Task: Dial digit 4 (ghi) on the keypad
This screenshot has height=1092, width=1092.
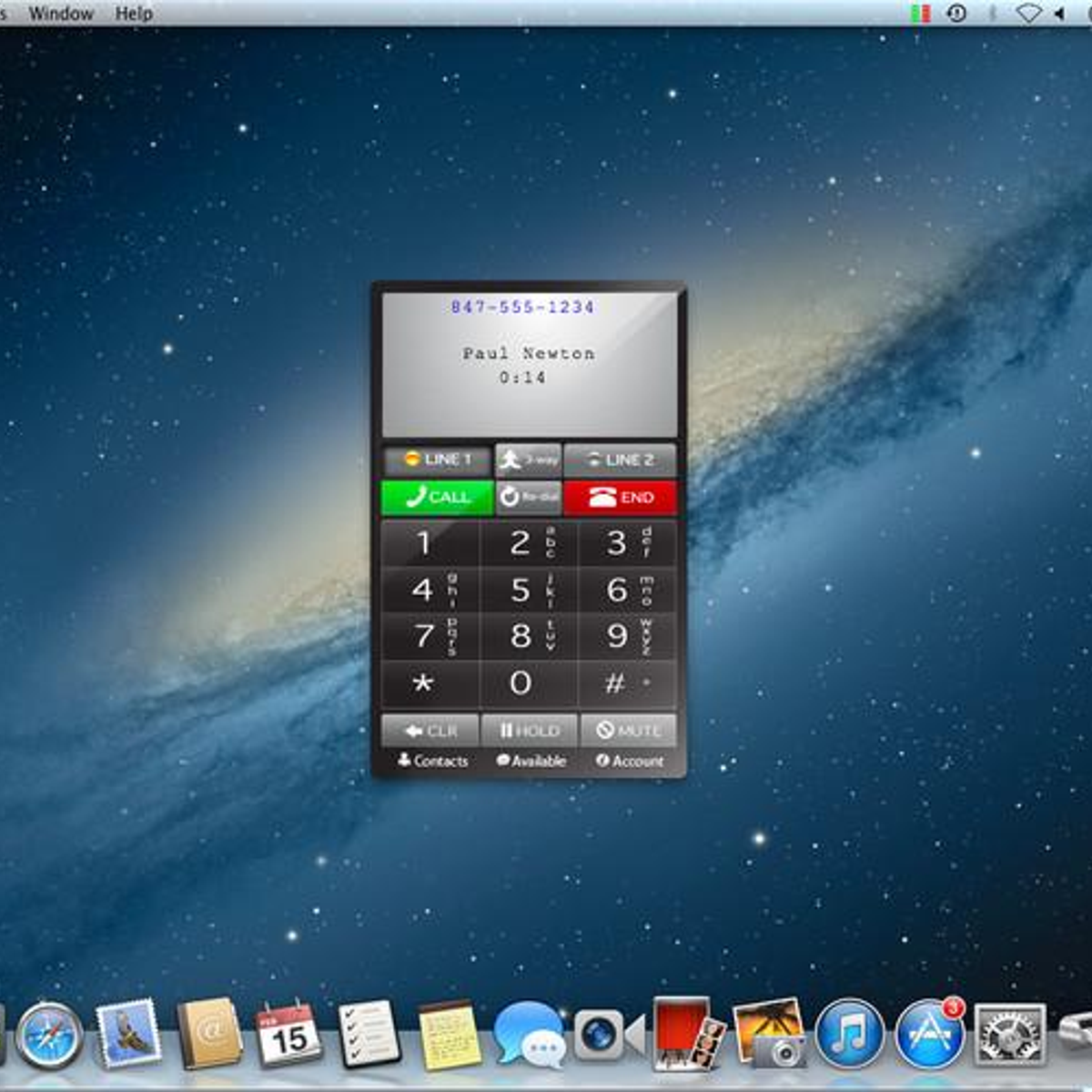Action: [x=430, y=591]
